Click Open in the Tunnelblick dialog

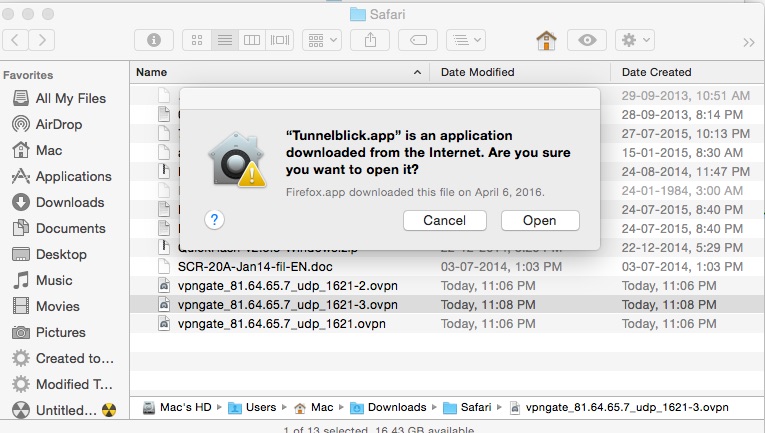[x=540, y=220]
